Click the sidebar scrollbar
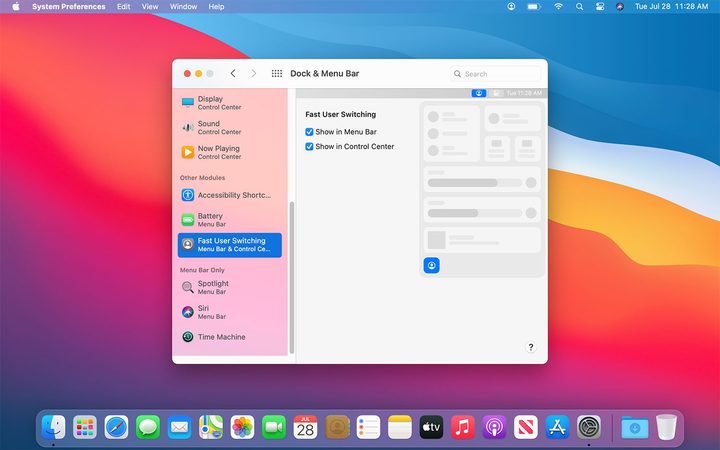The width and height of the screenshot is (720, 450). 292,277
